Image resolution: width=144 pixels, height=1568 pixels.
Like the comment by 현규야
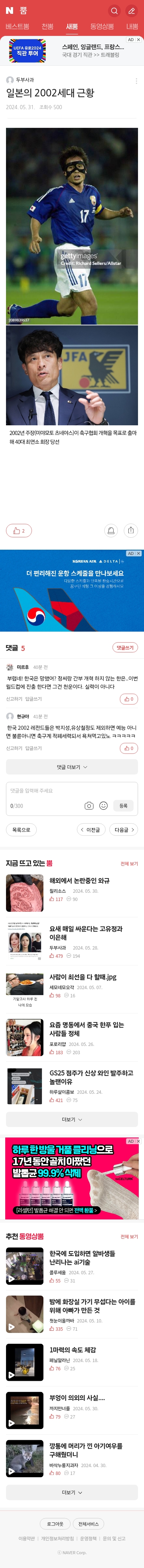129,748
